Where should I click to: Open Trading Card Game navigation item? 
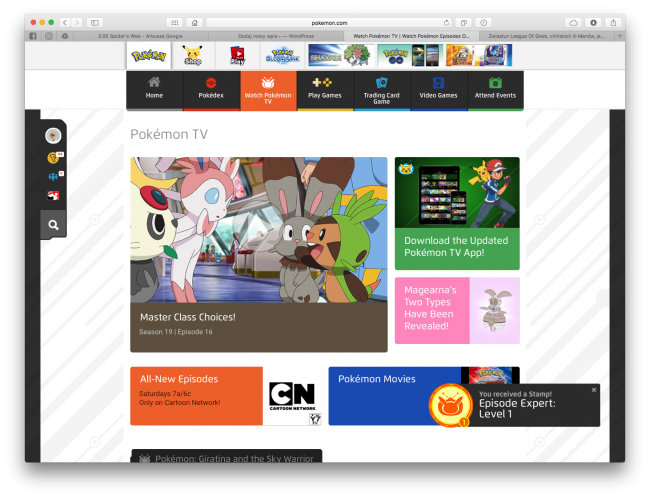click(x=382, y=90)
